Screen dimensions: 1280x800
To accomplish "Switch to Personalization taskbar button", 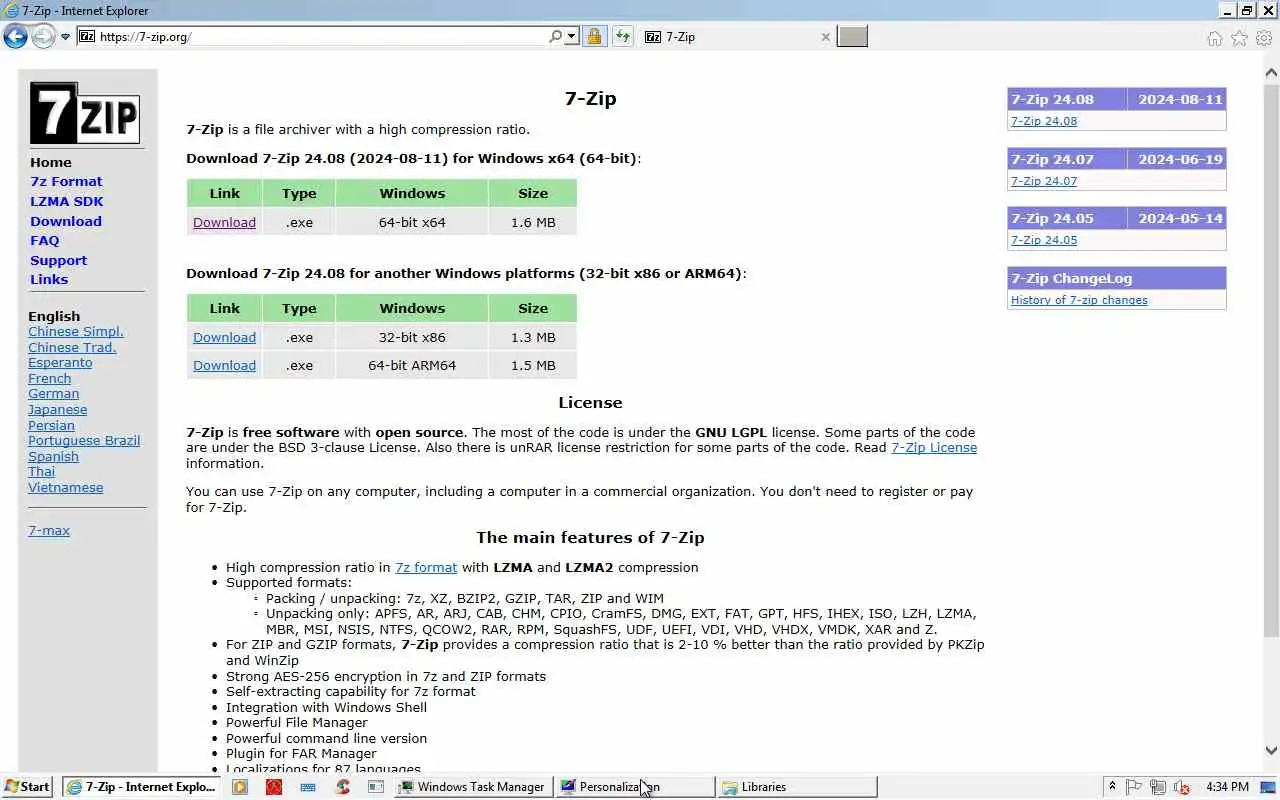I will tap(635, 787).
